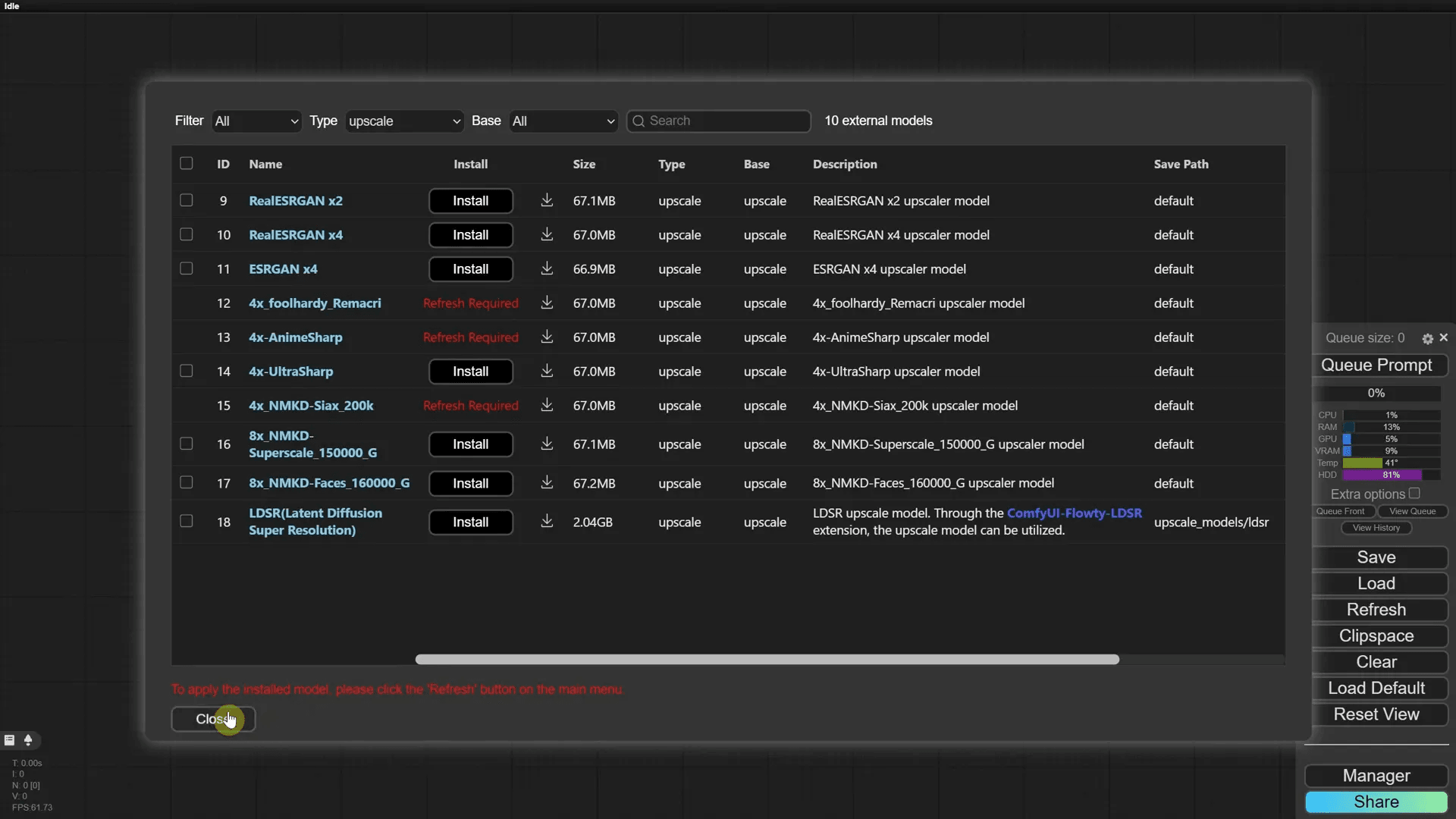Click download icon for 4x-UltraSharp row

pos(546,371)
